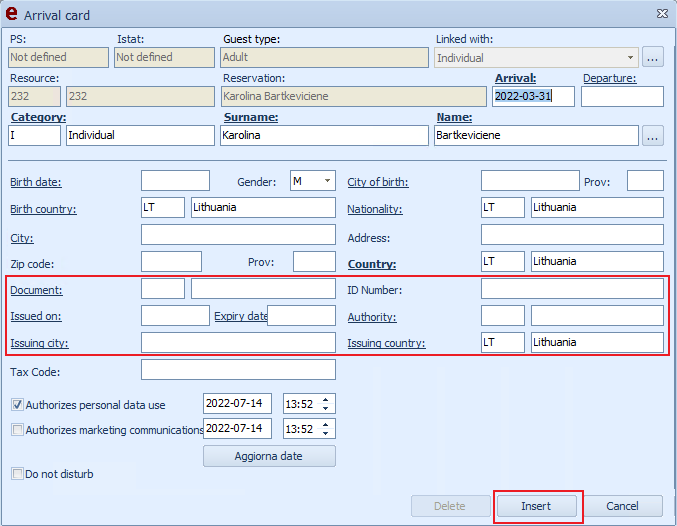
Task: Focus the Arrival date field
Action: (533, 96)
